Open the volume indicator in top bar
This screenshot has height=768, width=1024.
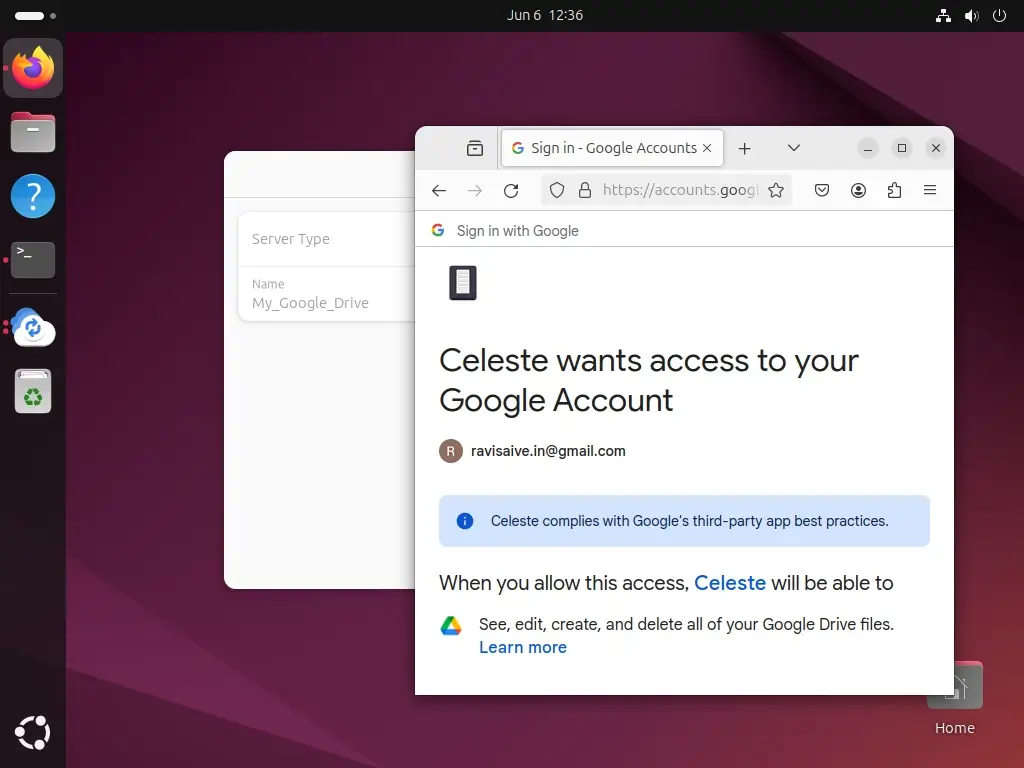tap(972, 16)
